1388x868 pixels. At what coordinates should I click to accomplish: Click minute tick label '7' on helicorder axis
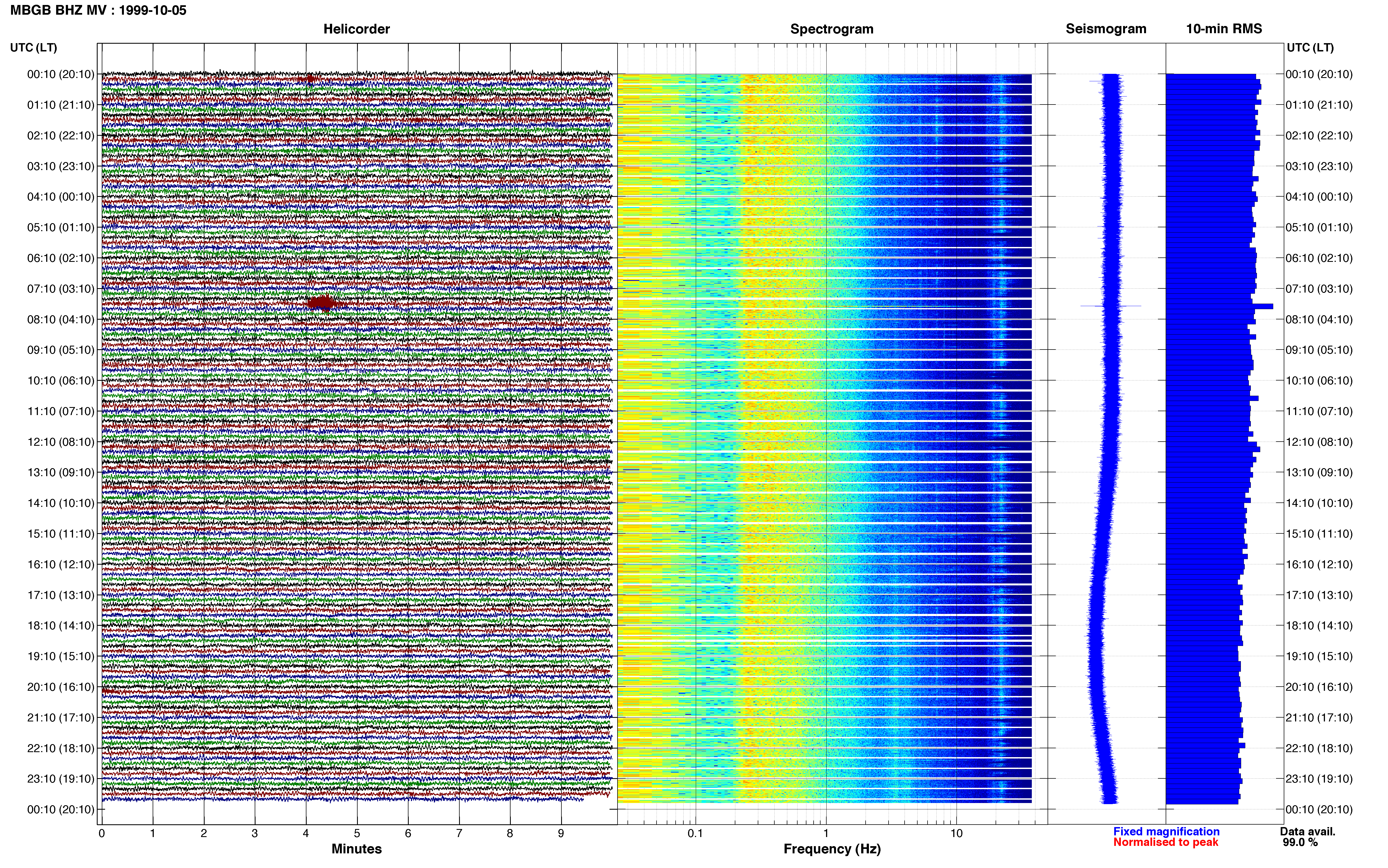click(459, 833)
